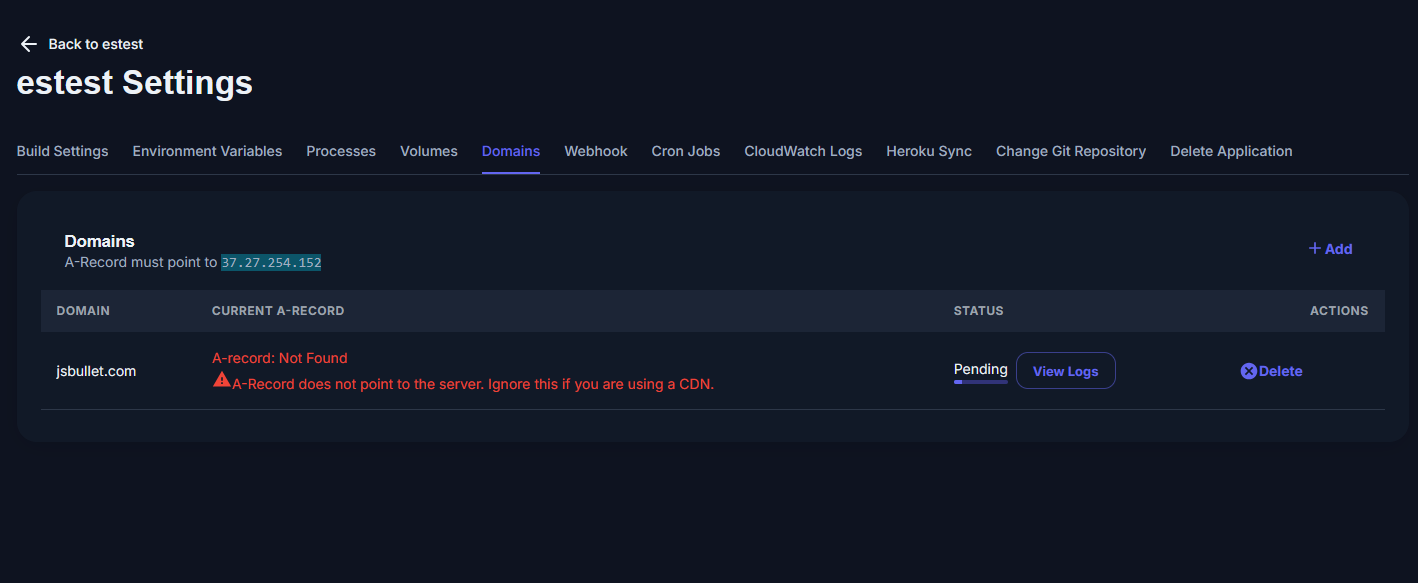Open the Domains tab
Viewport: 1418px width, 583px height.
click(x=510, y=151)
